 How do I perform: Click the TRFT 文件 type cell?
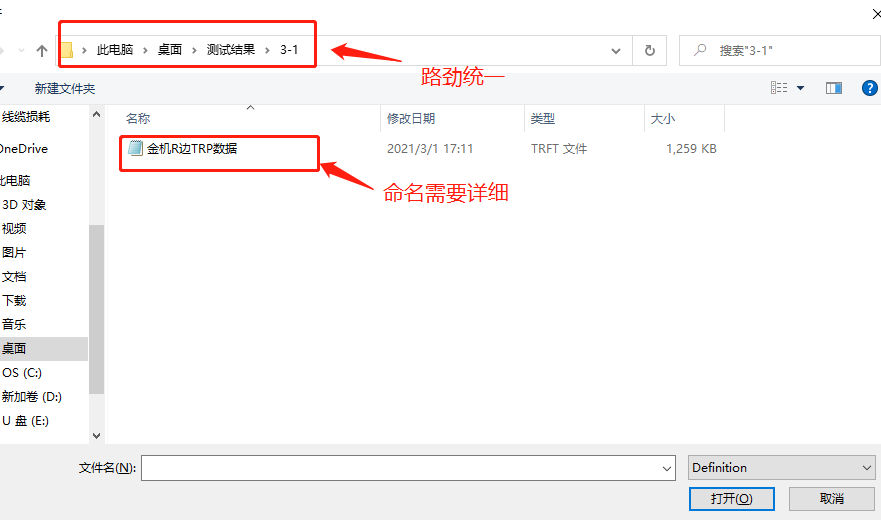click(559, 148)
